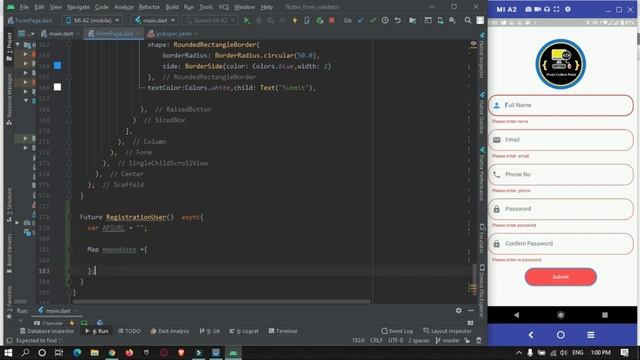The width and height of the screenshot is (640, 360).
Task: Open the VCS menu
Action: point(224,7)
